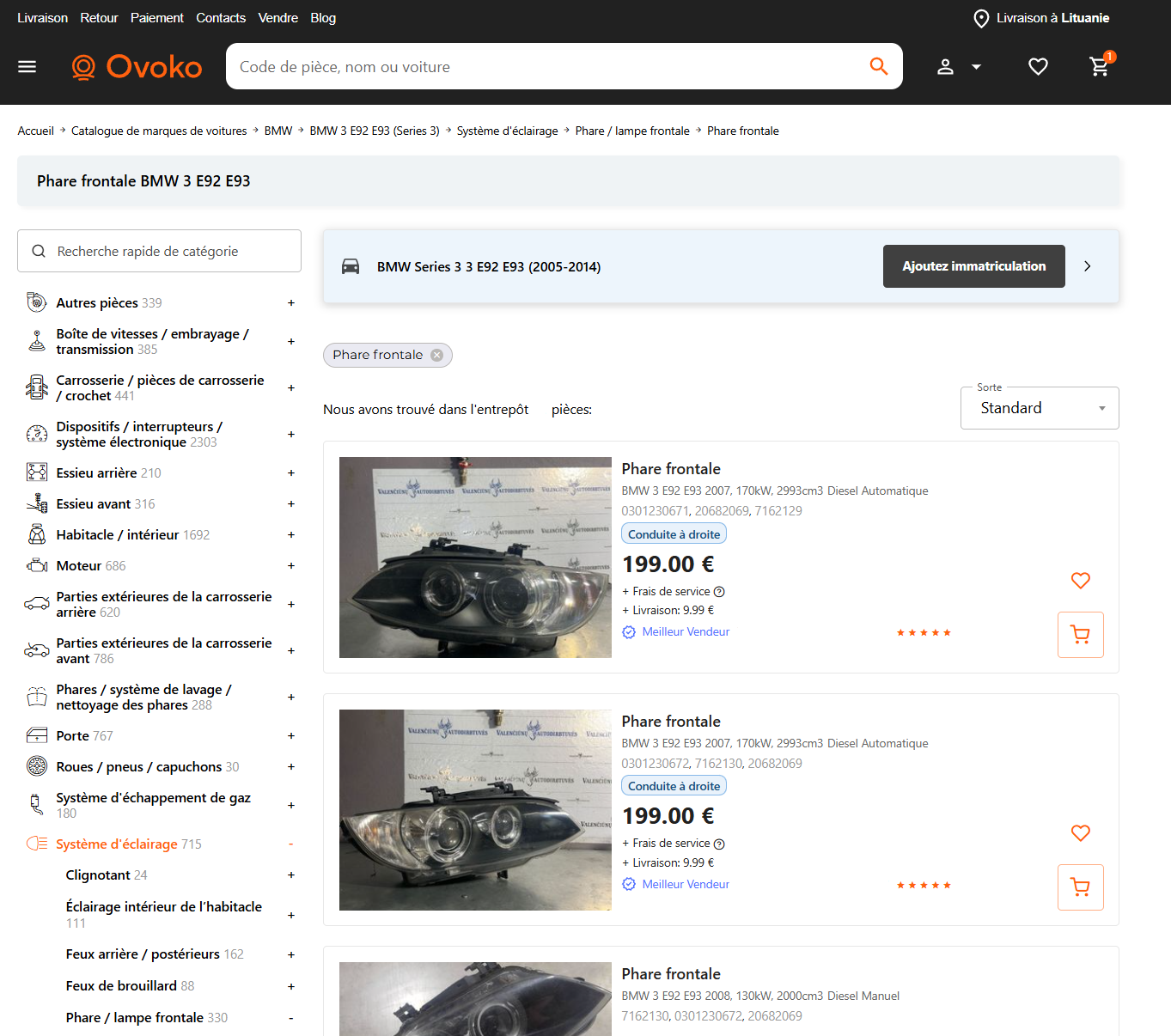Open the hamburger menu icon
The image size is (1171, 1036).
[27, 67]
